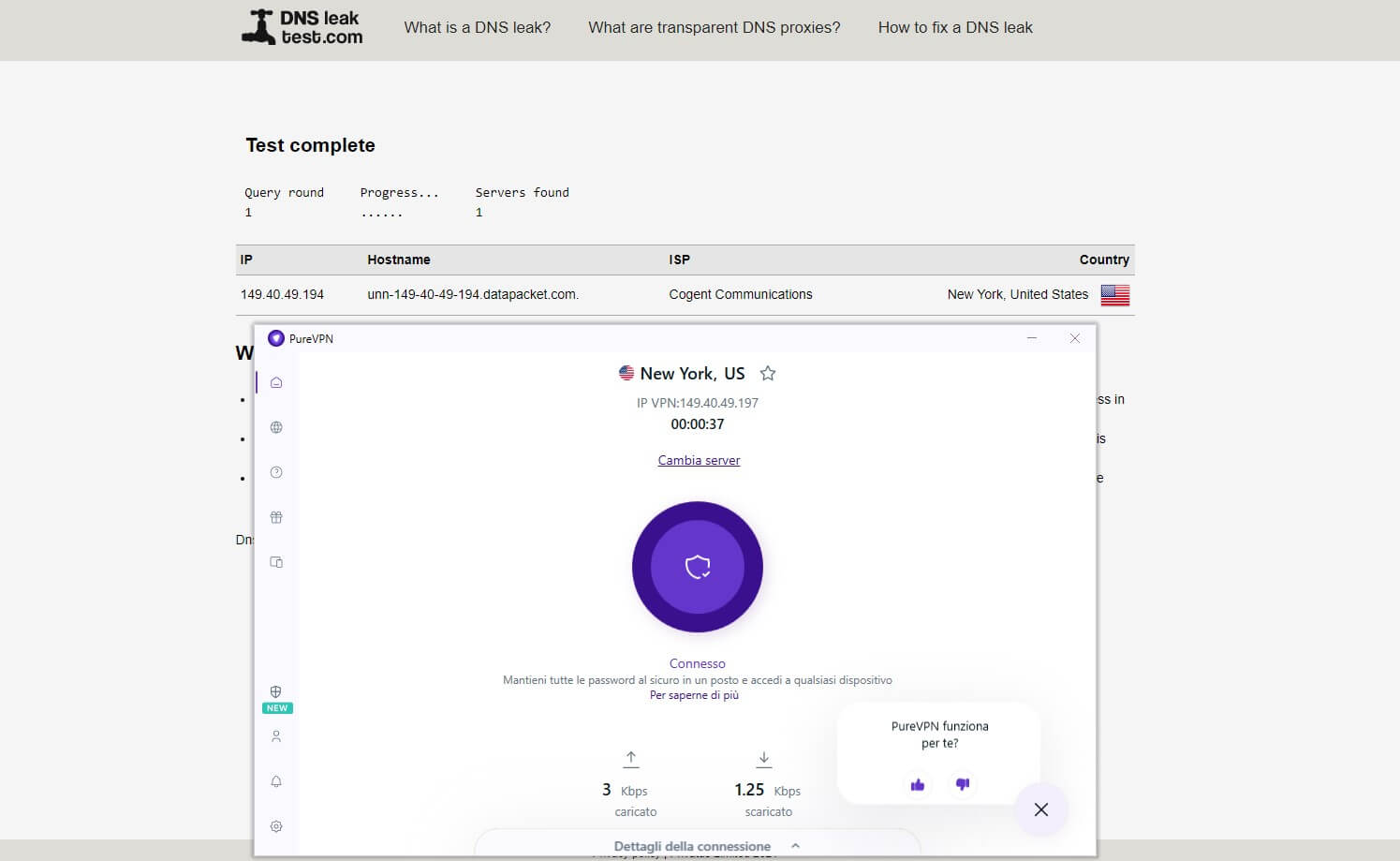Click hostname unn-149-40-49-194.datapacket.com.
The image size is (1400, 861).
473,294
